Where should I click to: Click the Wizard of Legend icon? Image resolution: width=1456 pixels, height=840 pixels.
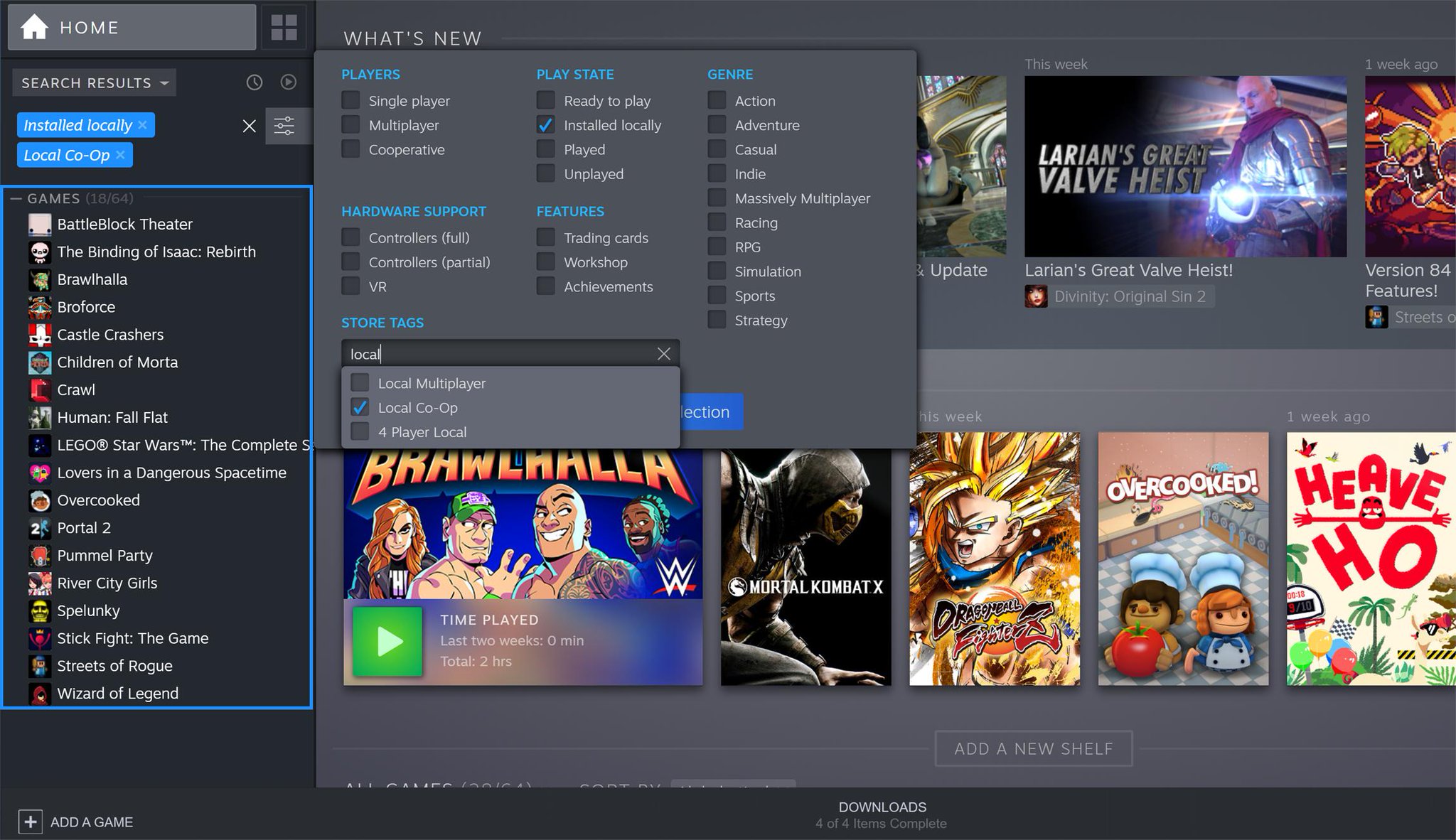[x=40, y=694]
